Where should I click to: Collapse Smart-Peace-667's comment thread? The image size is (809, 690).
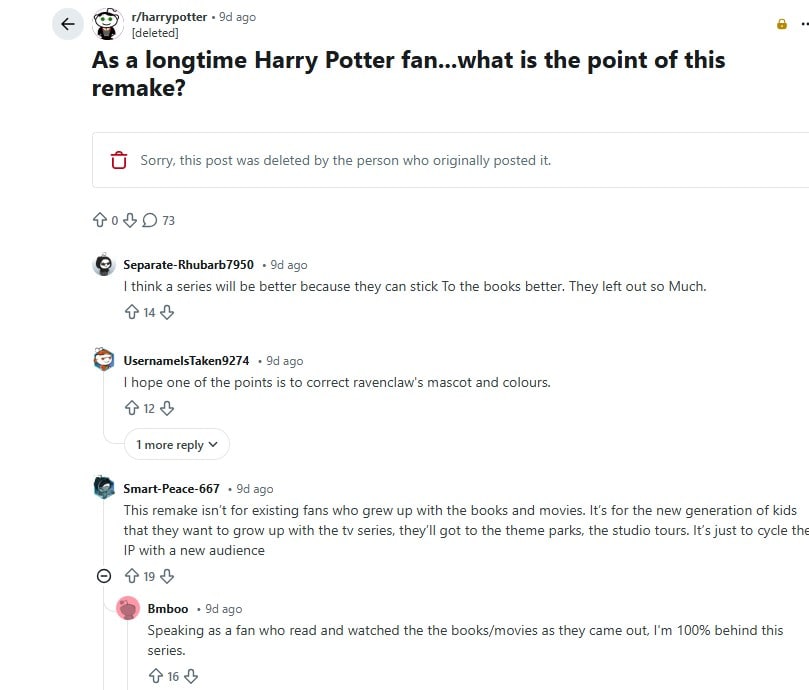point(104,576)
